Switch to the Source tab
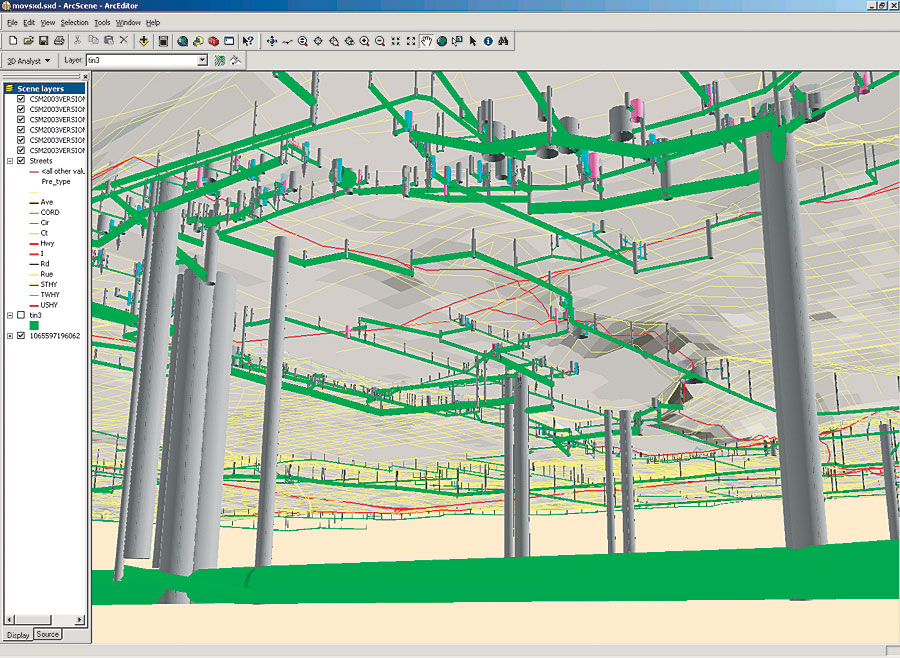Screen dimensions: 900x658 click(48, 634)
